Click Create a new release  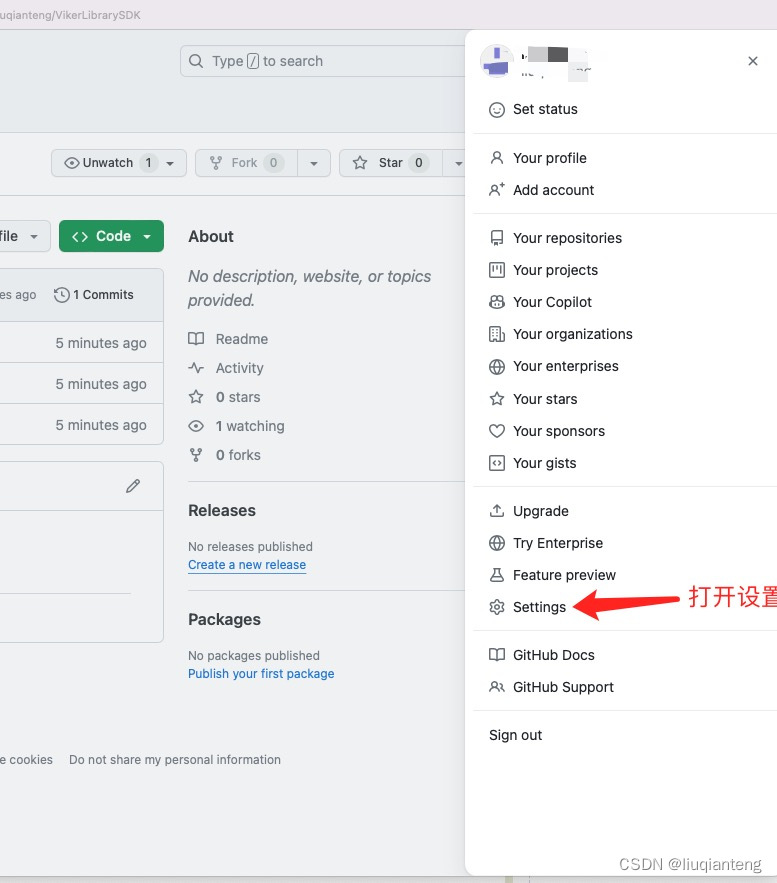(x=247, y=565)
